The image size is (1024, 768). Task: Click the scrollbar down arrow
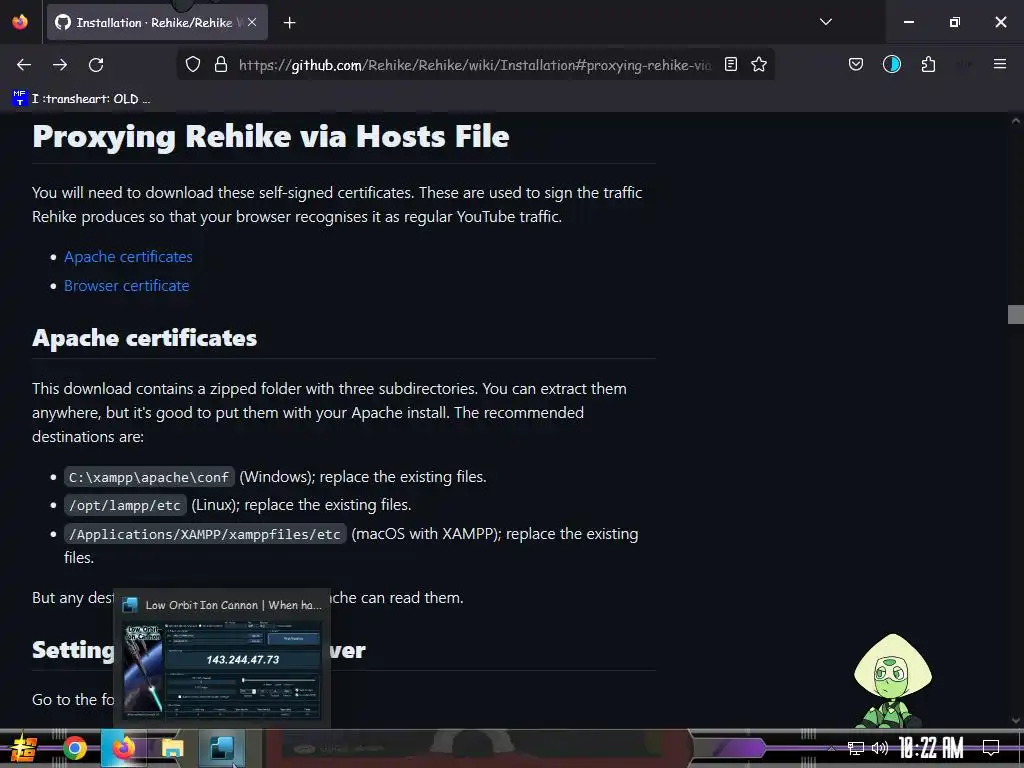(1015, 720)
